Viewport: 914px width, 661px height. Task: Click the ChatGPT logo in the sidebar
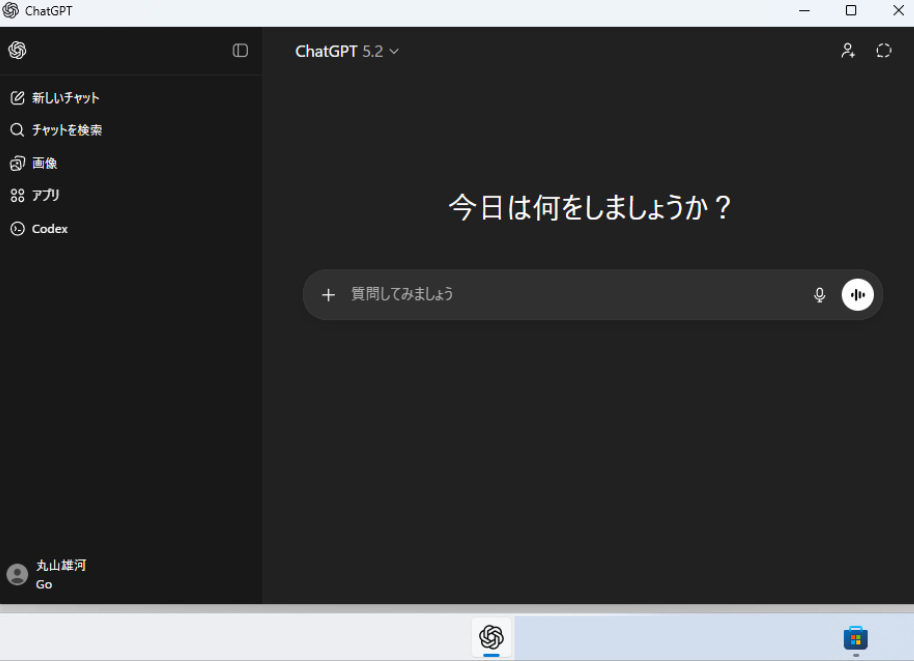tap(17, 50)
